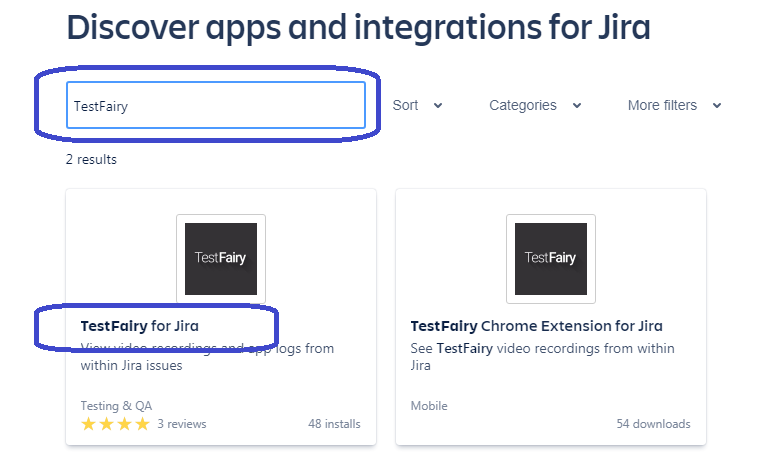Click the 48 installs count
762x464 pixels.
click(334, 424)
